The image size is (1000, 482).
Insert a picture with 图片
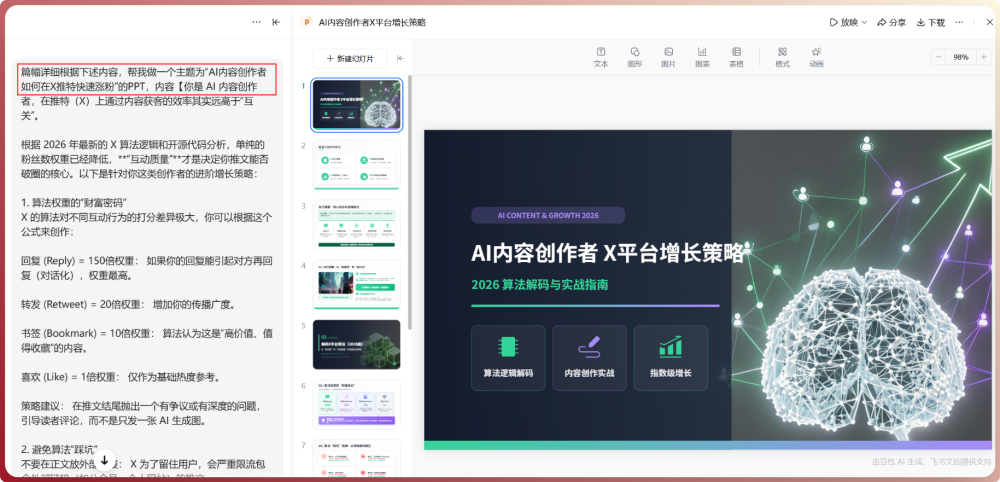pos(668,57)
